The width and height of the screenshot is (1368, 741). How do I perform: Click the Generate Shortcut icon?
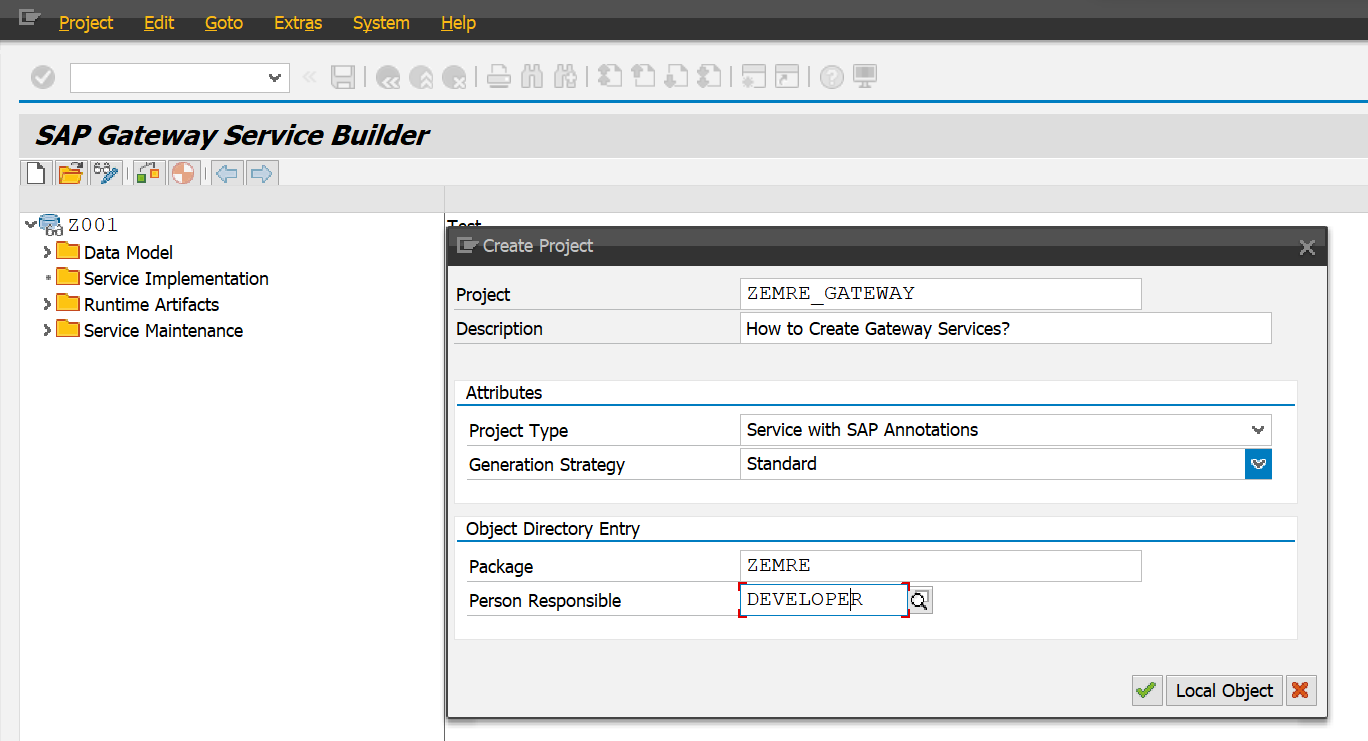pyautogui.click(x=787, y=77)
